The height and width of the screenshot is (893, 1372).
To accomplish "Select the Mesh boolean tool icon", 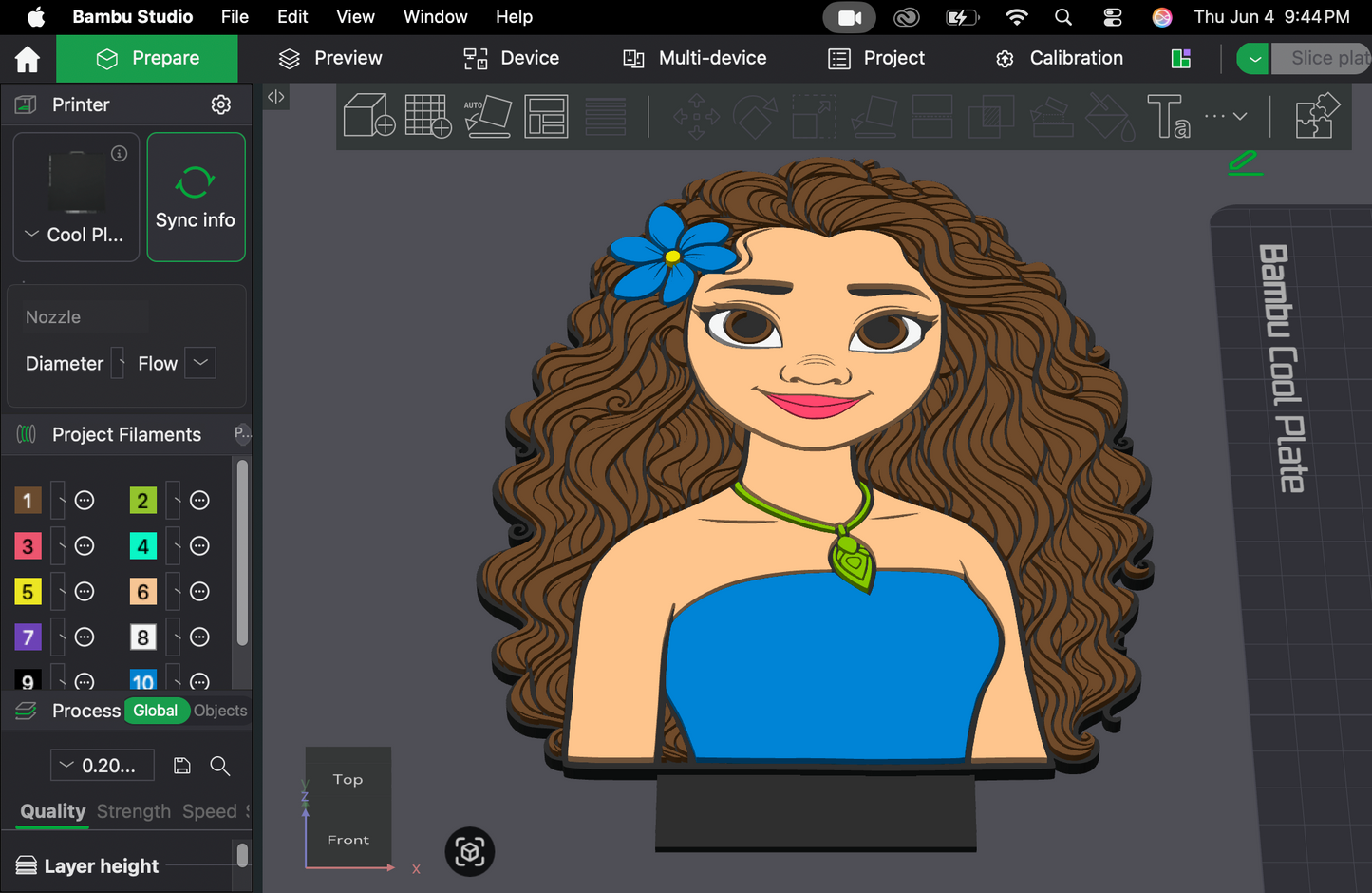I will click(x=991, y=116).
